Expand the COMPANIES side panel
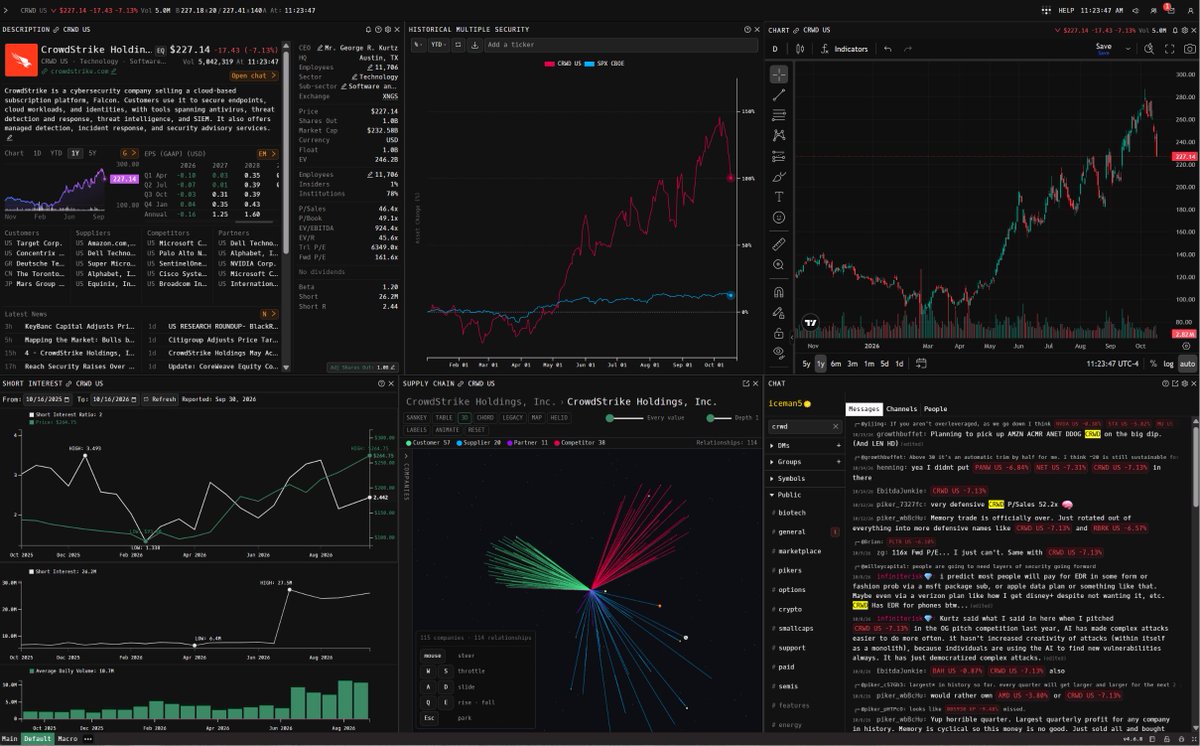This screenshot has height=746, width=1200. tap(405, 458)
